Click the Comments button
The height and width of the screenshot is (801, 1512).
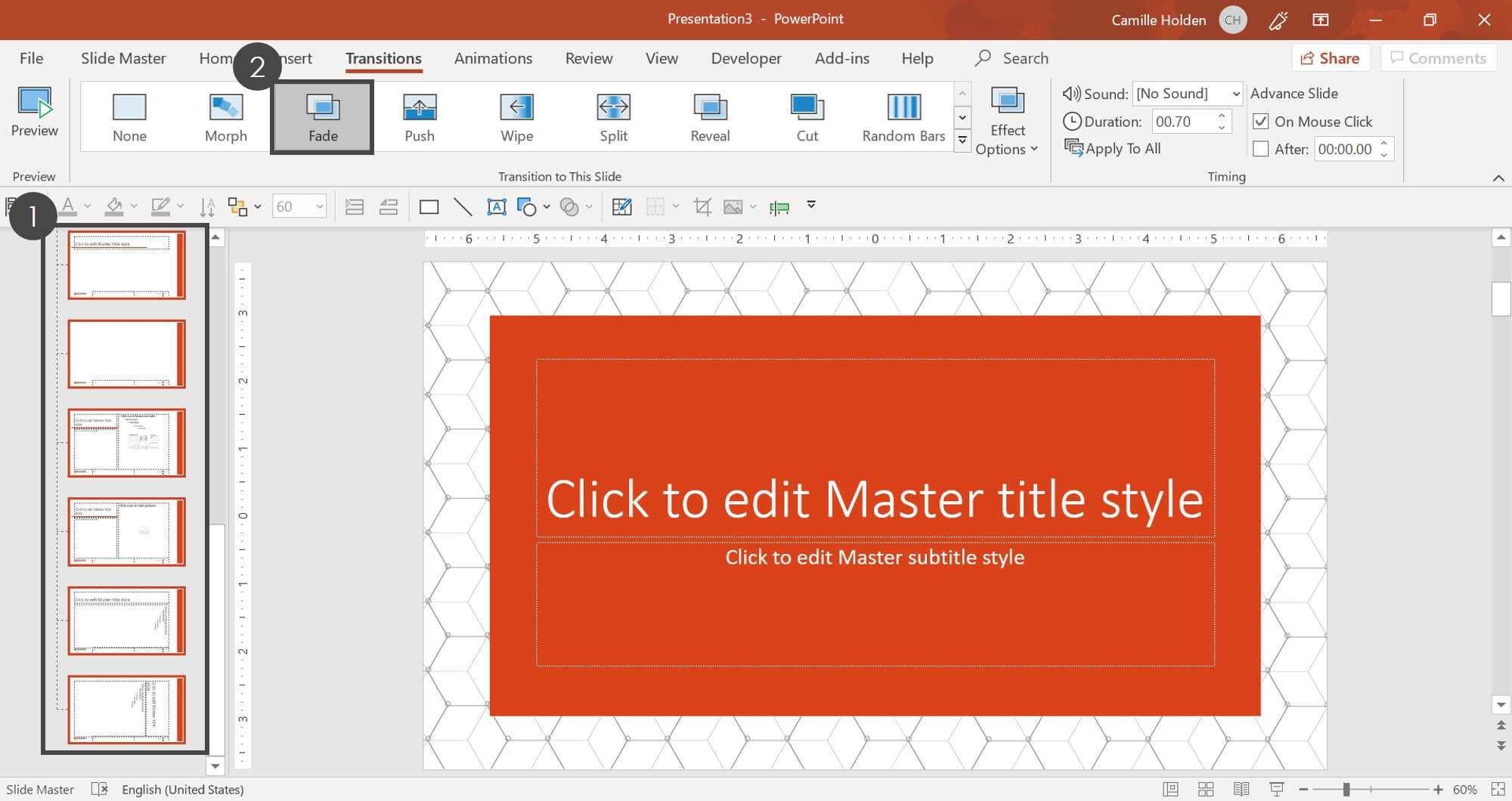1439,58
